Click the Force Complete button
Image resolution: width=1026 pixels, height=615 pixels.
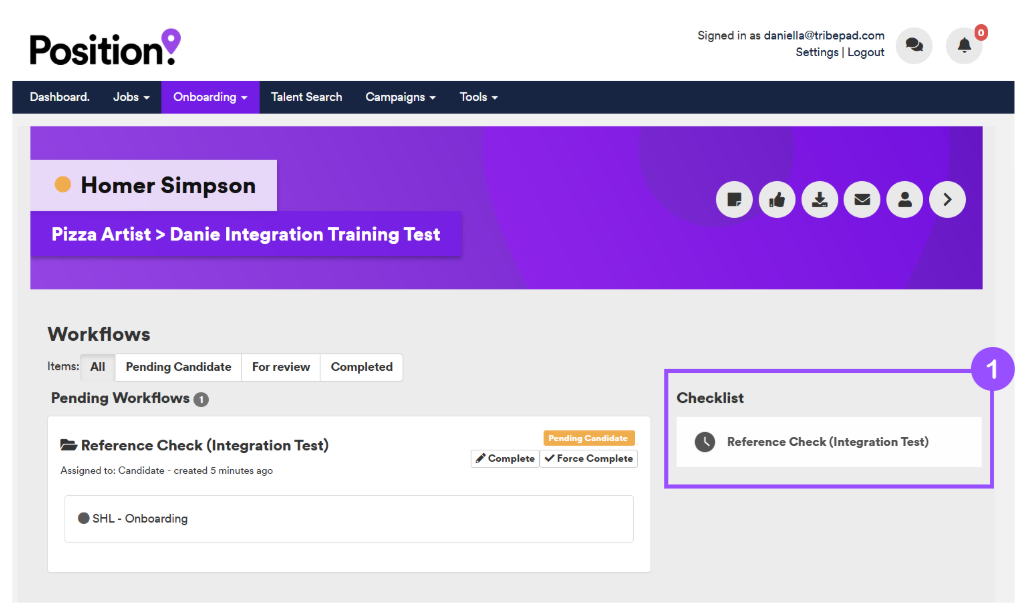coord(589,459)
